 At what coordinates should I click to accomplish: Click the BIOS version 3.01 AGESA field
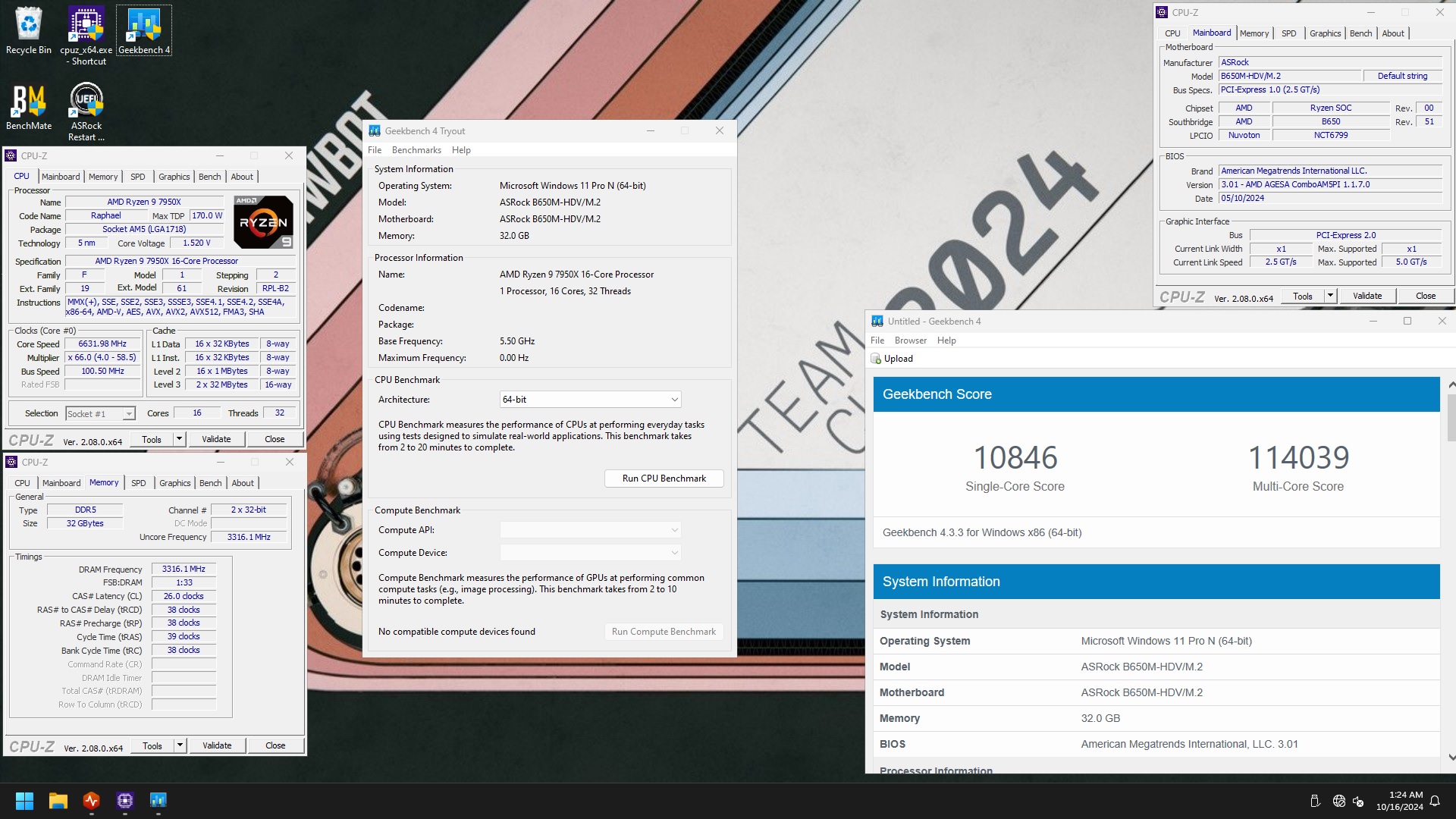[x=1330, y=184]
